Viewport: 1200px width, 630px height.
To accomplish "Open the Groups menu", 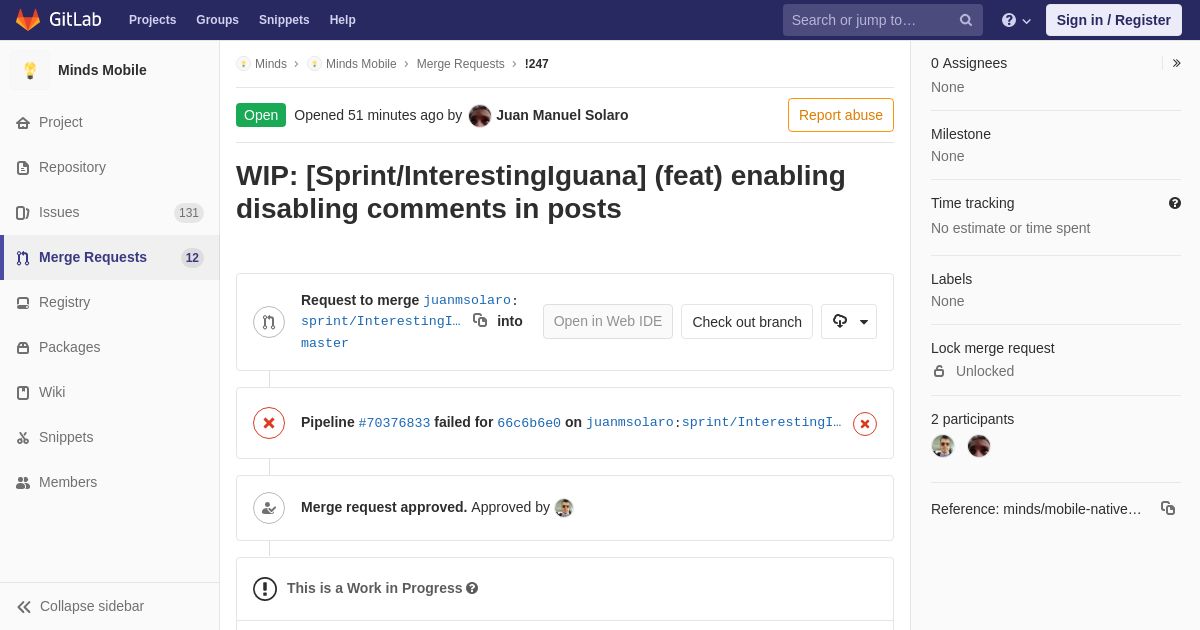I will [217, 20].
